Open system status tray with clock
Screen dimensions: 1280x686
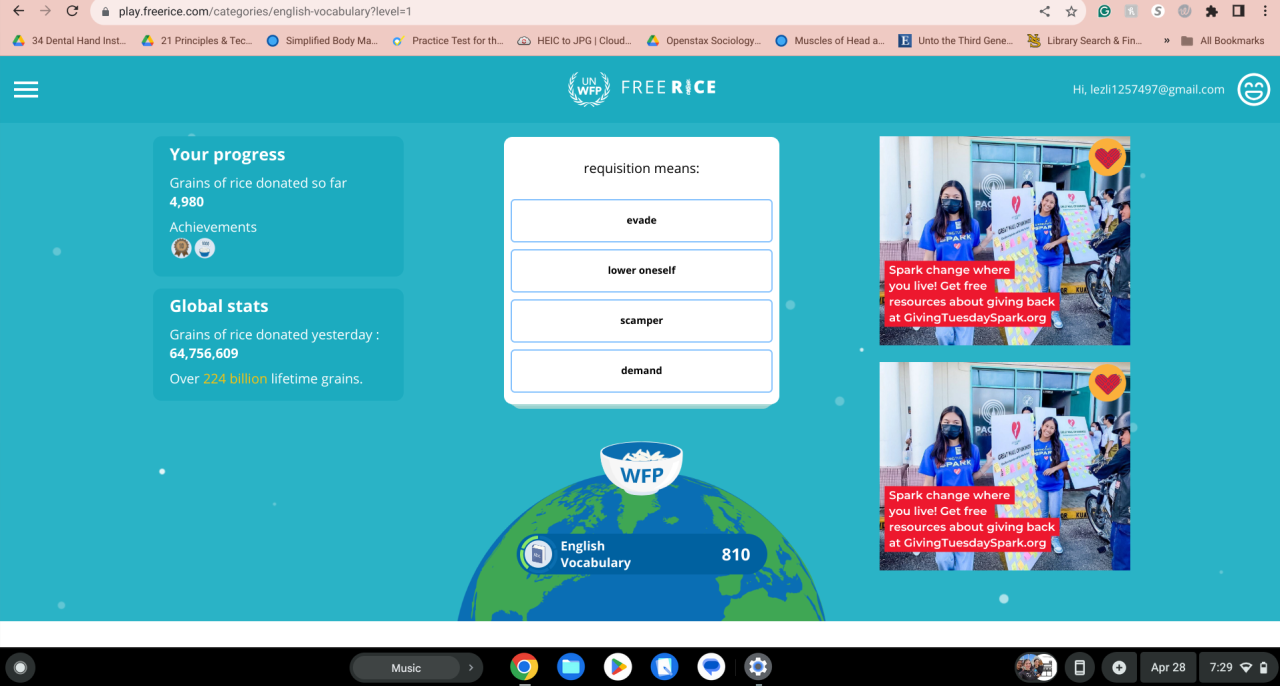1238,667
